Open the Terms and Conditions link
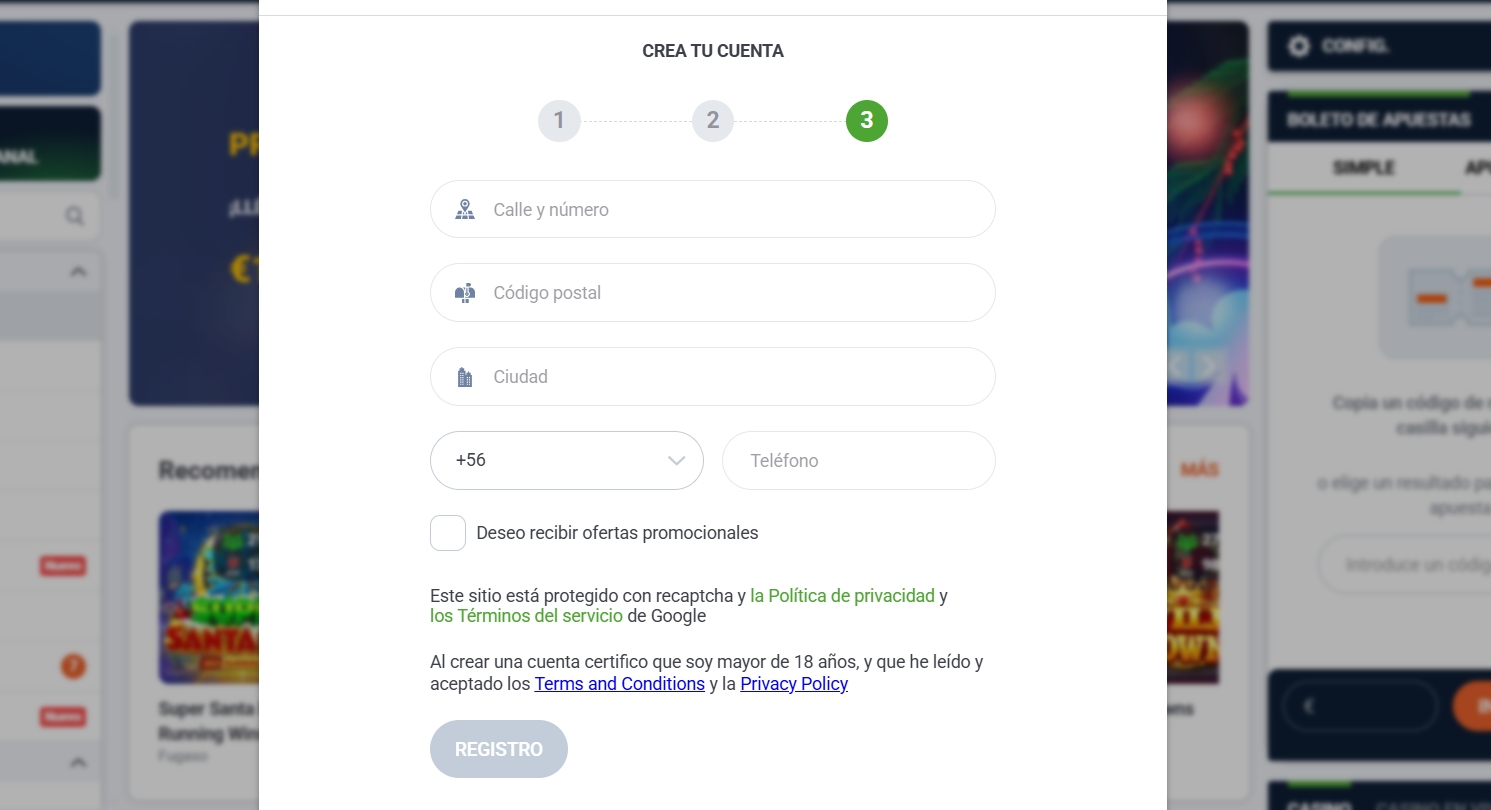The width and height of the screenshot is (1491, 810). 619,684
